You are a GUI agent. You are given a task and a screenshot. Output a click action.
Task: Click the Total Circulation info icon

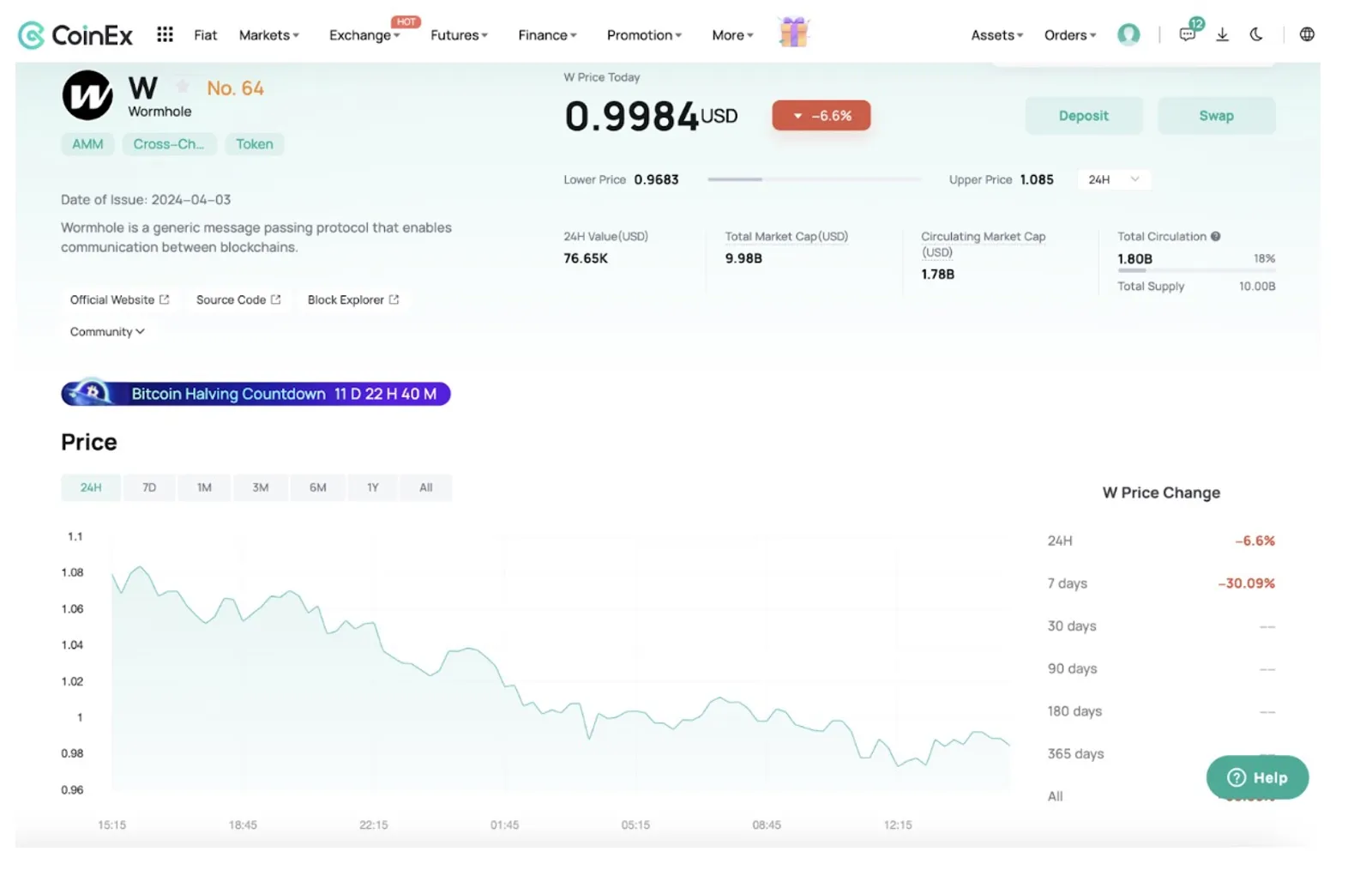point(1215,237)
